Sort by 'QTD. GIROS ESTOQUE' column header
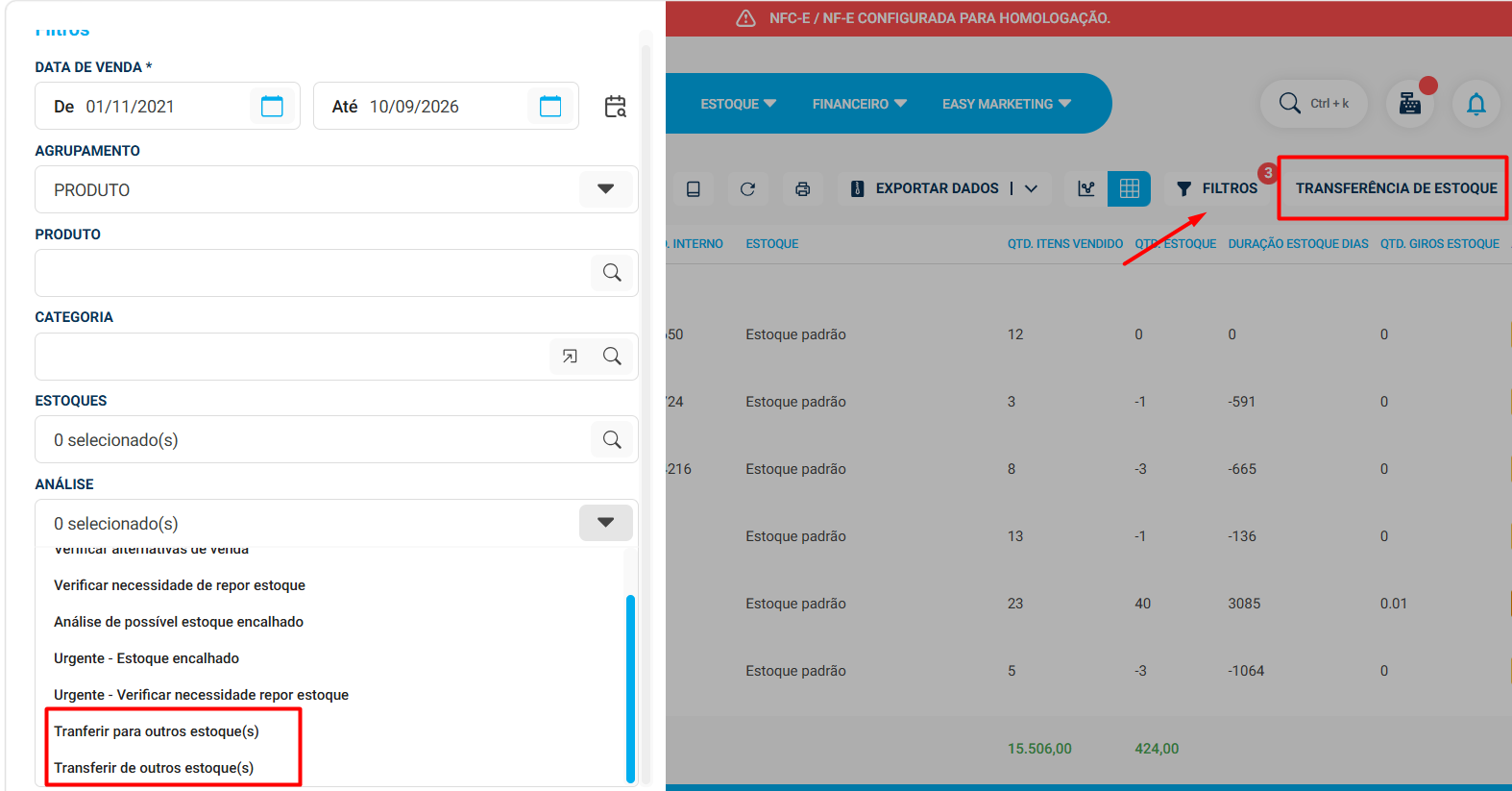 1439,244
